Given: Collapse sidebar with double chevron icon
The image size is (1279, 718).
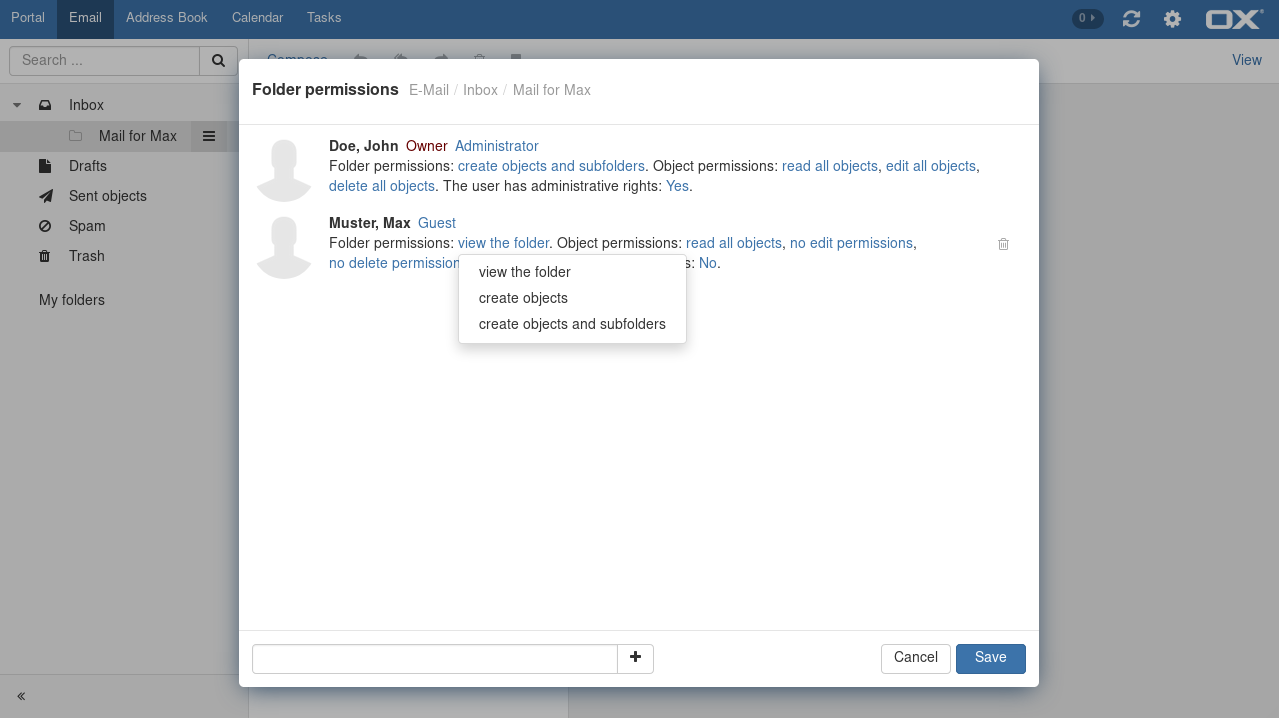Looking at the screenshot, I should [x=21, y=696].
